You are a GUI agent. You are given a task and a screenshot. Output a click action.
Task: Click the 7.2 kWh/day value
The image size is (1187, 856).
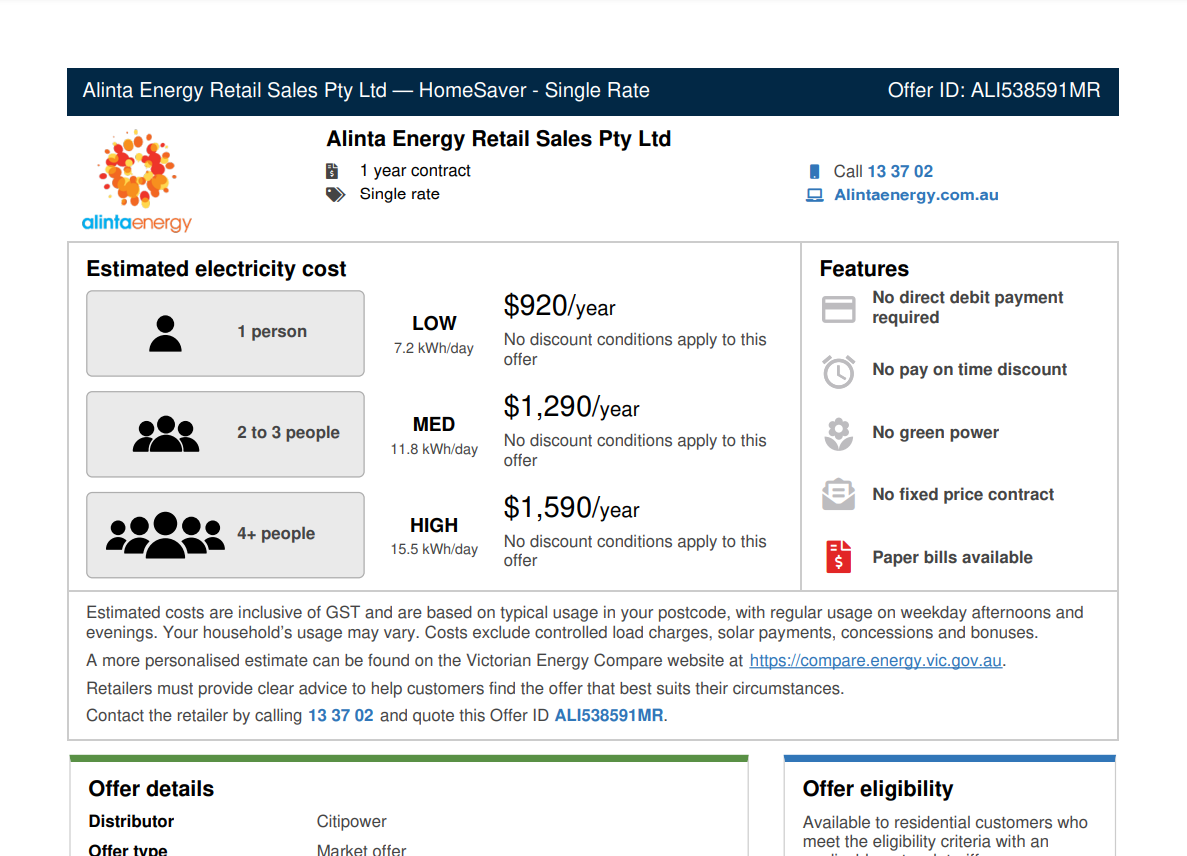coord(434,348)
